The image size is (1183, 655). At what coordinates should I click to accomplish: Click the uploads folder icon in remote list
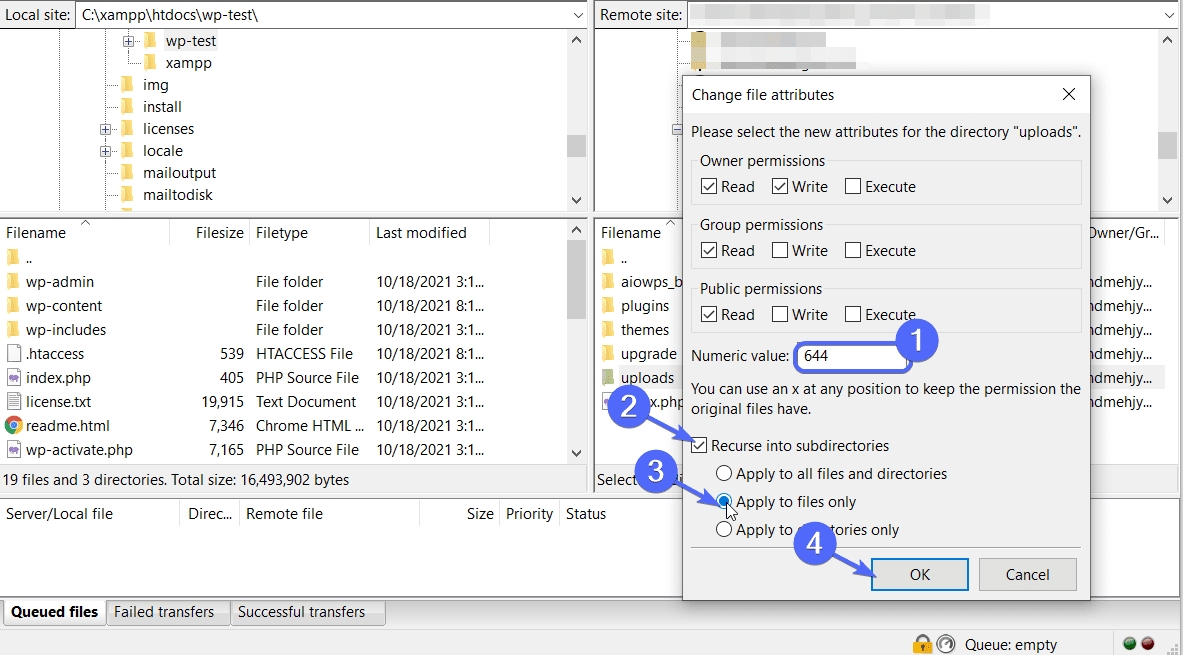coord(608,377)
